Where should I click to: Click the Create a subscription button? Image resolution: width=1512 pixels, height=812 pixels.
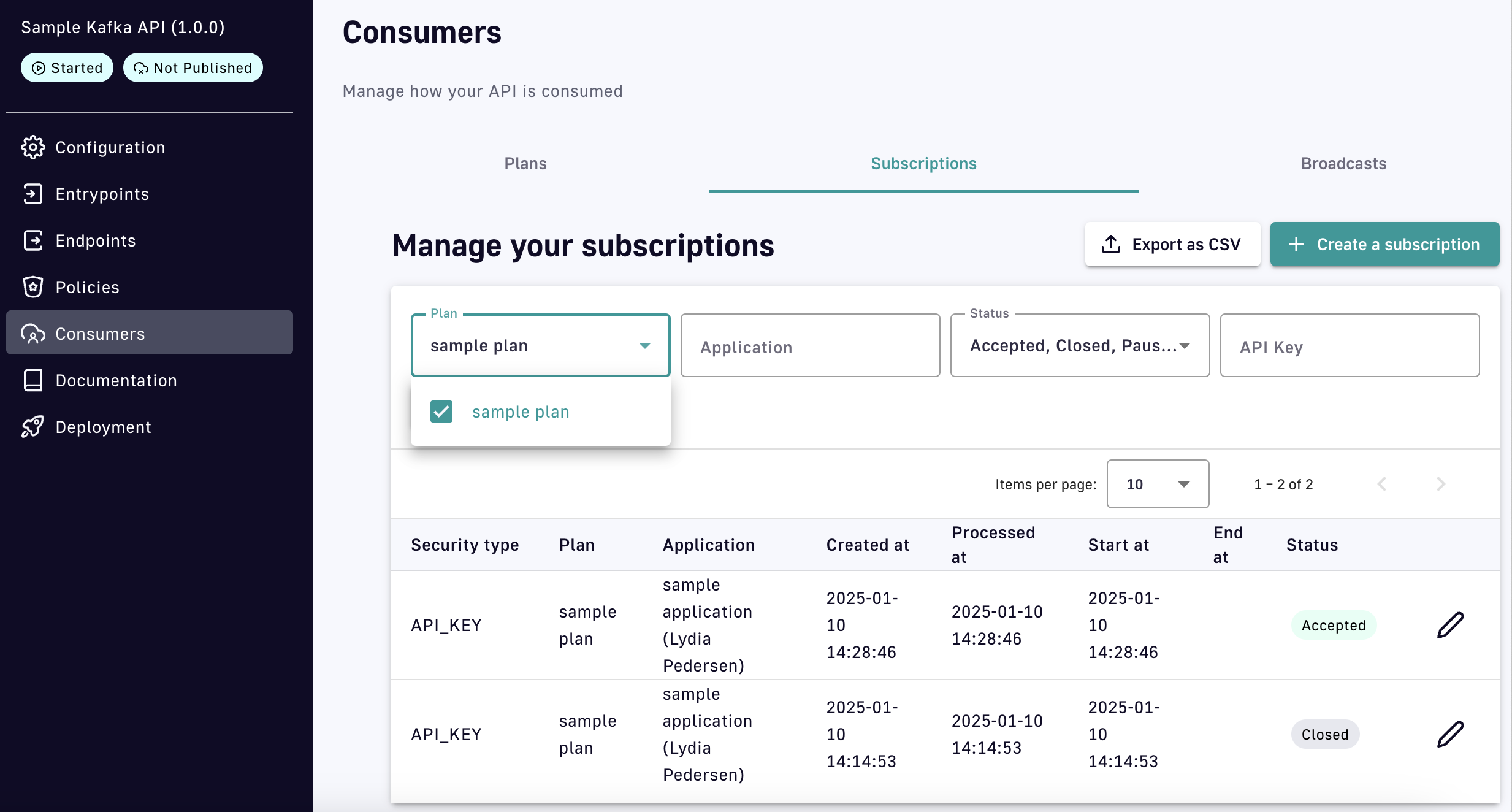(x=1384, y=244)
